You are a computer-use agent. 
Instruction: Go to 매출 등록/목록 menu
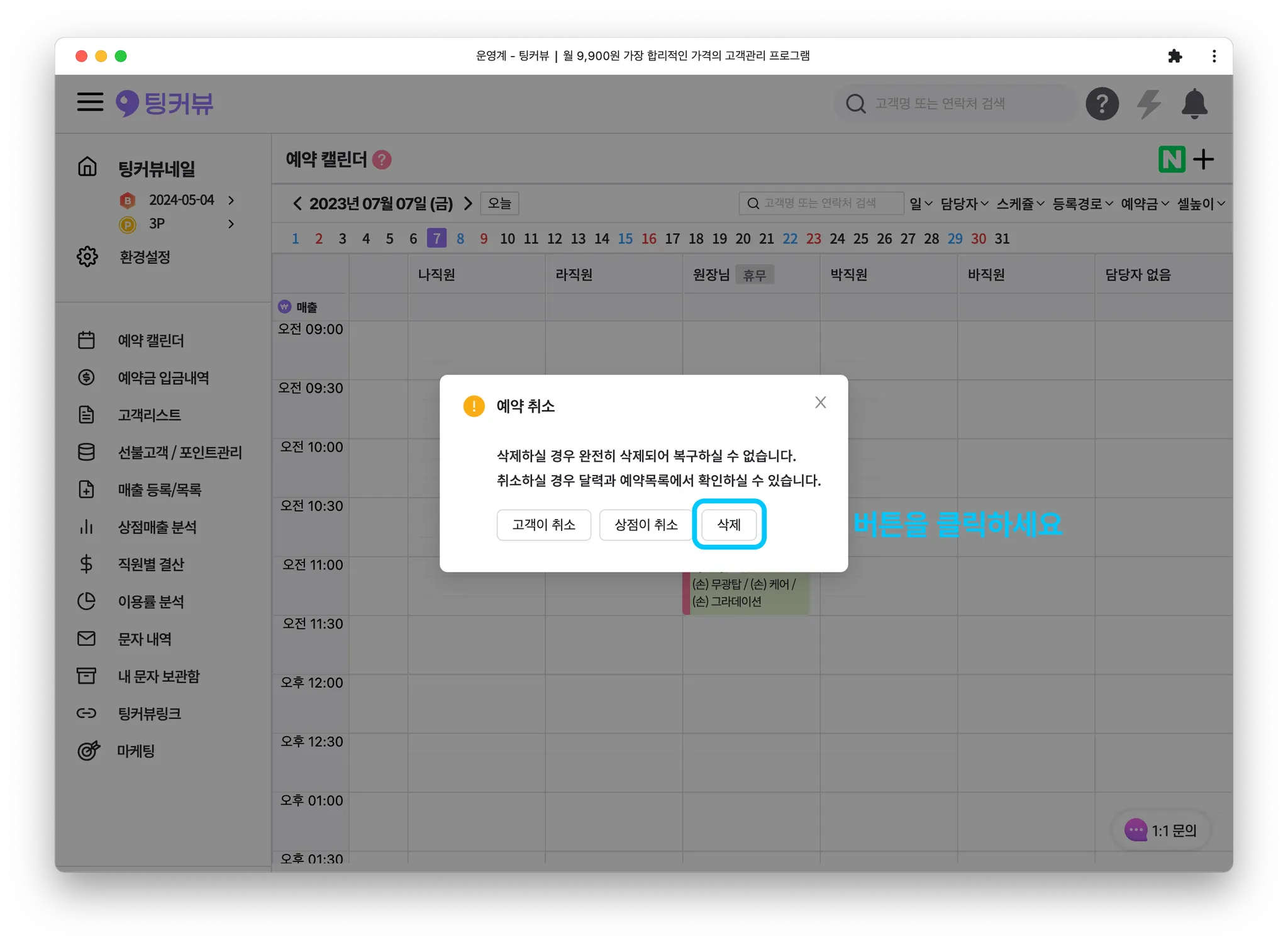tap(160, 490)
